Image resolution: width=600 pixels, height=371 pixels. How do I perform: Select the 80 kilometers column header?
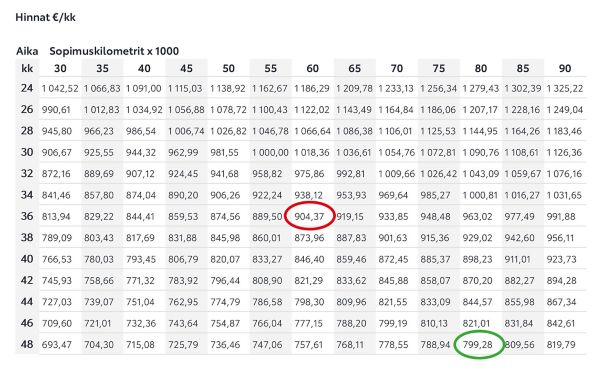pyautogui.click(x=481, y=68)
